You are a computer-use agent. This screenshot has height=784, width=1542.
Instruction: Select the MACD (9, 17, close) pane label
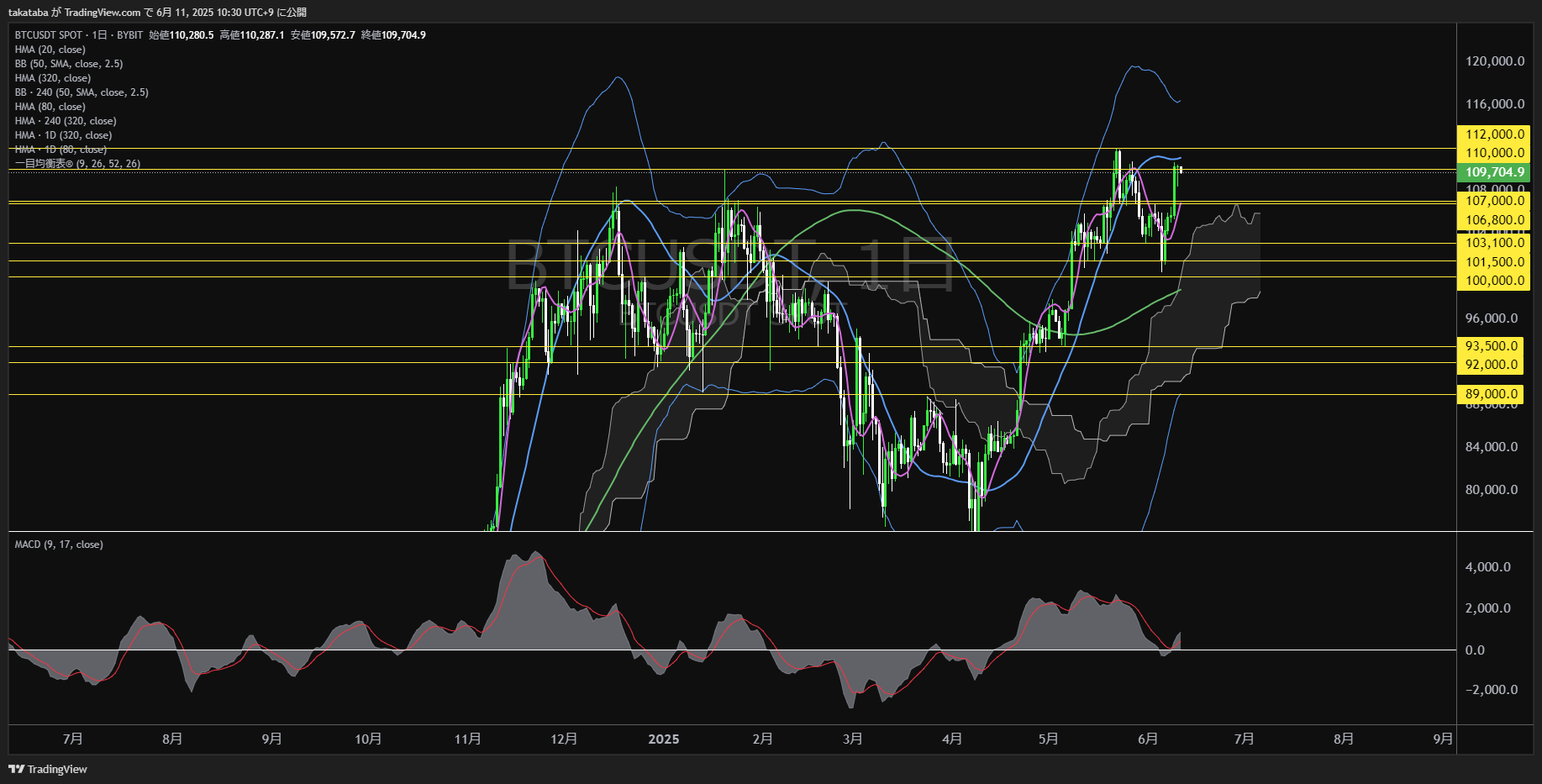59,545
